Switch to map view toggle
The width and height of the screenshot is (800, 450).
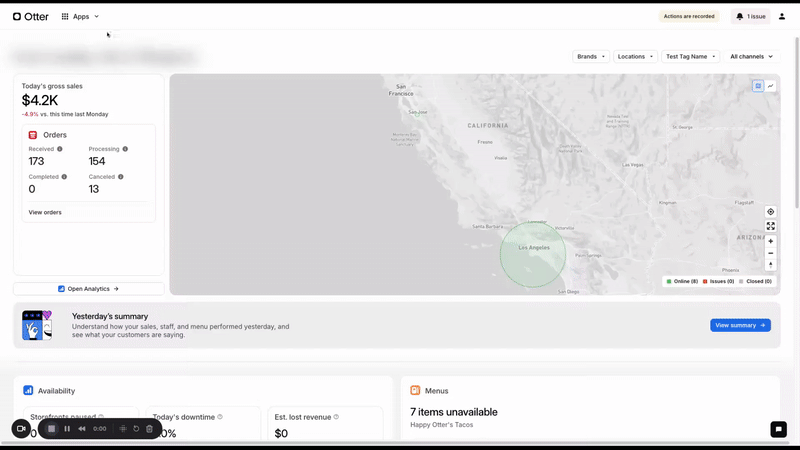pyautogui.click(x=758, y=86)
